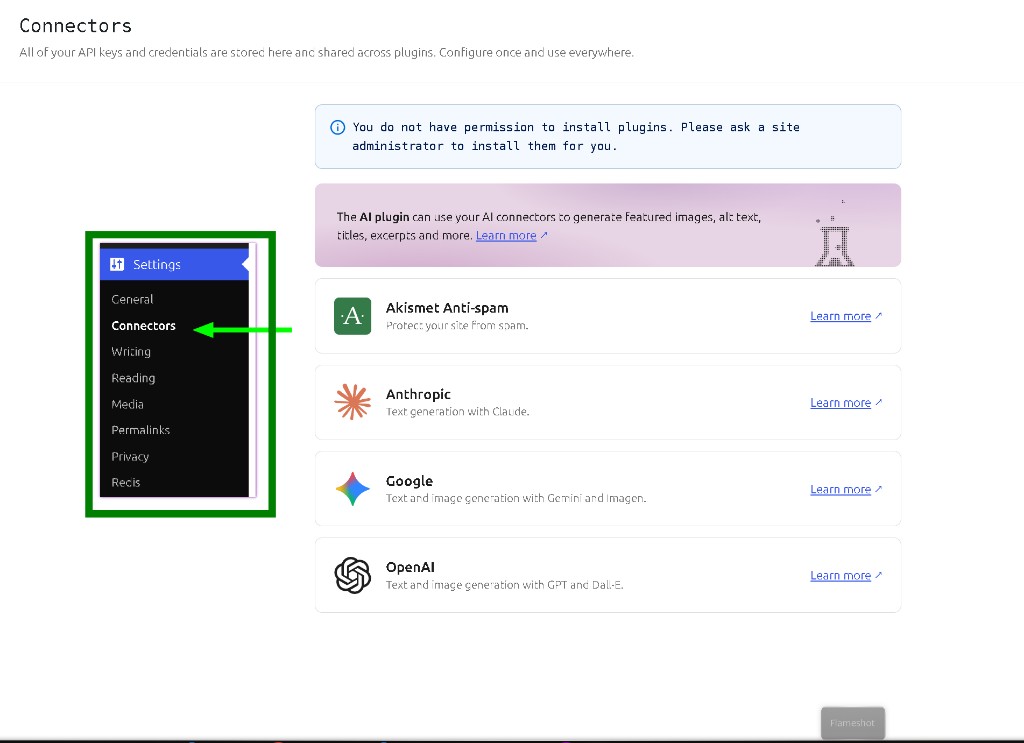Select Connectors in the Settings submenu
This screenshot has width=1024, height=743.
(x=144, y=325)
